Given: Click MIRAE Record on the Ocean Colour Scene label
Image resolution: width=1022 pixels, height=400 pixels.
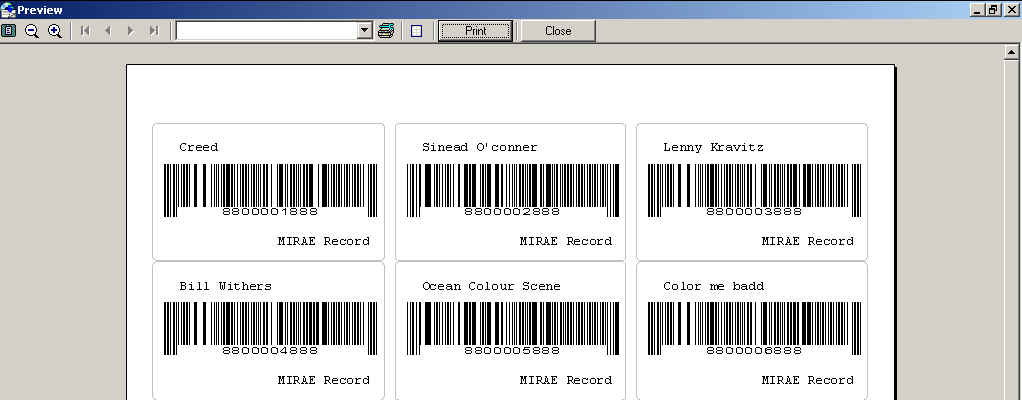Looking at the screenshot, I should (x=566, y=380).
